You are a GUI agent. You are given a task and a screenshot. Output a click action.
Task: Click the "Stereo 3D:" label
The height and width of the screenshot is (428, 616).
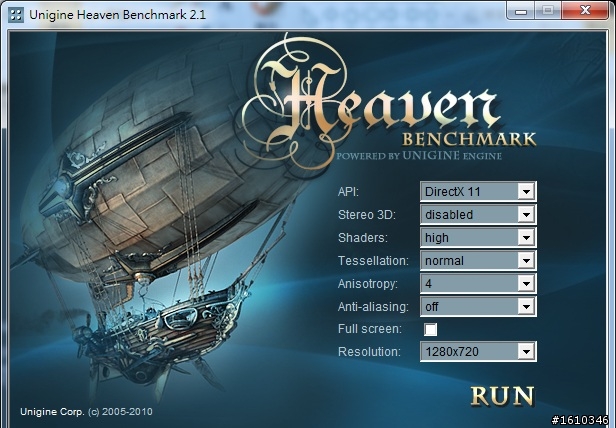coord(367,215)
